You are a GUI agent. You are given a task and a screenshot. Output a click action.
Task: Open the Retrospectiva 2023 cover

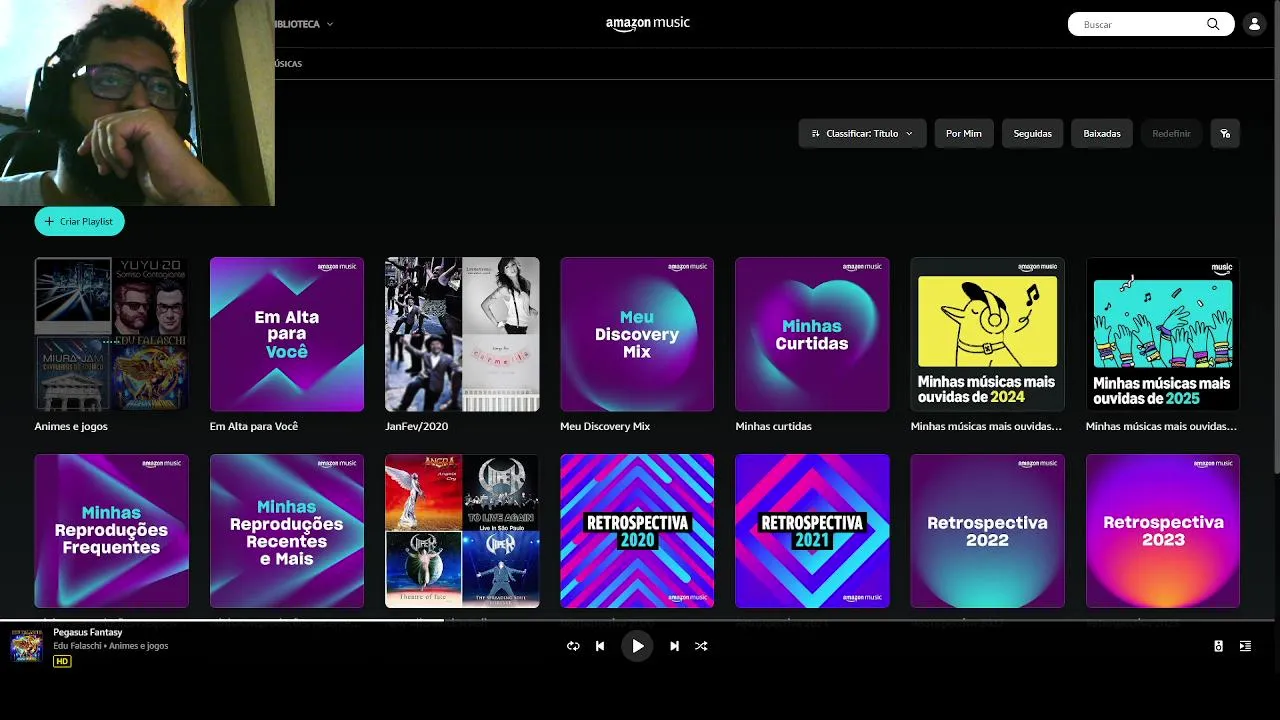1163,531
